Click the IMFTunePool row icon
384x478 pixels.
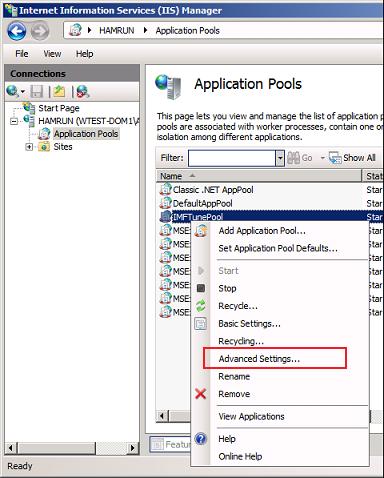tap(166, 217)
